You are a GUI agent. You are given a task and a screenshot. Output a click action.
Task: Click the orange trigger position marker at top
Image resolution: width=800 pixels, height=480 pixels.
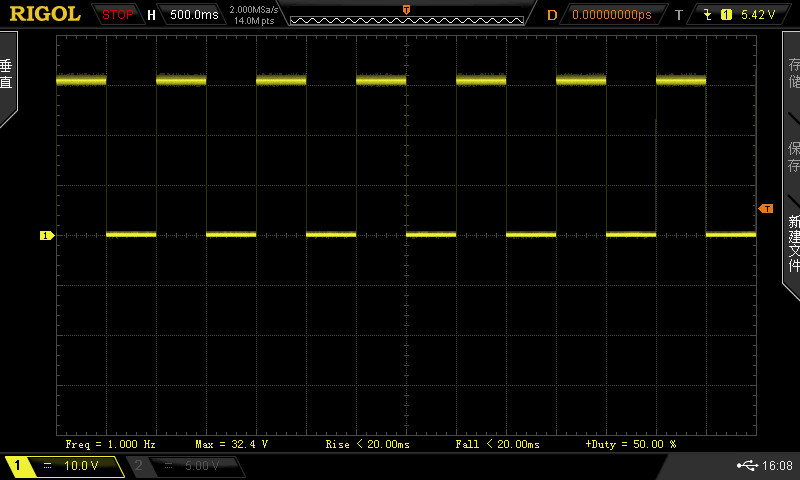click(406, 9)
